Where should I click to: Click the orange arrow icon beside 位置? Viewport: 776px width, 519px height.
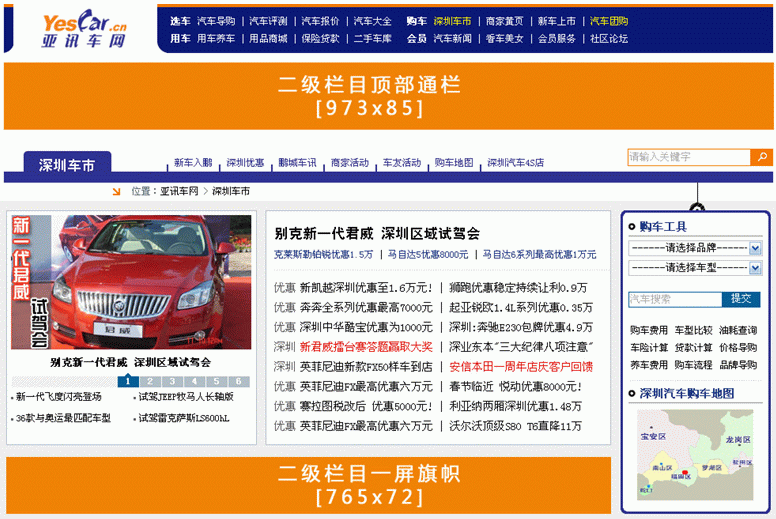[x=117, y=191]
